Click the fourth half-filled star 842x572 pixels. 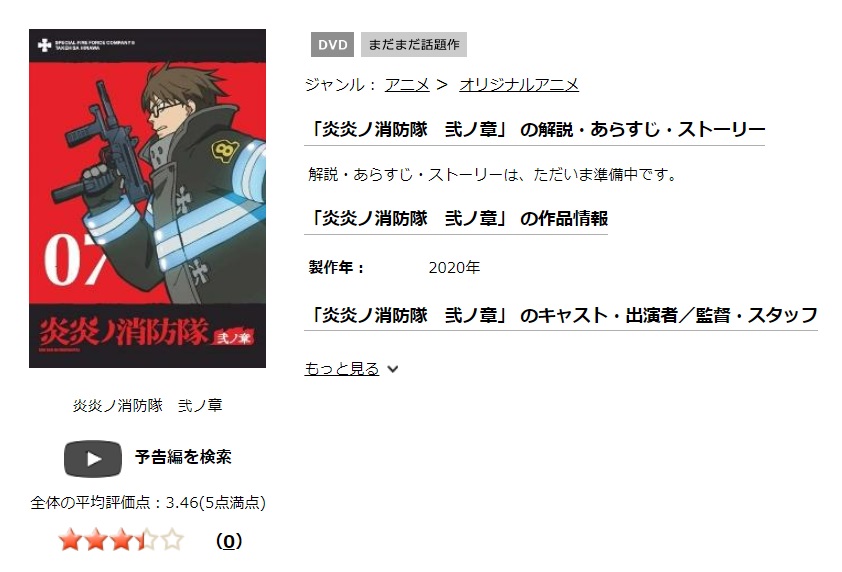(x=147, y=540)
